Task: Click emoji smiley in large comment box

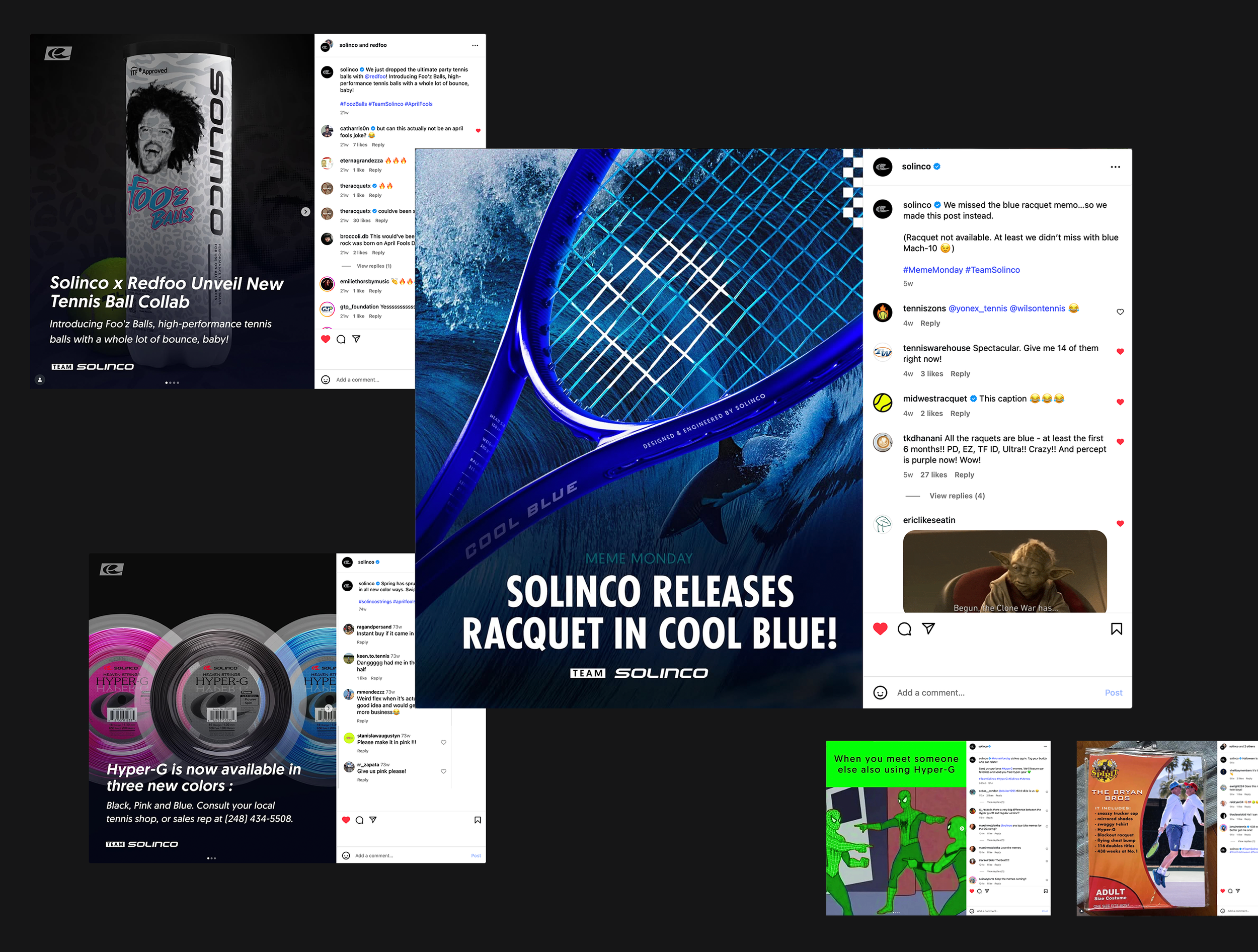Action: pyautogui.click(x=880, y=693)
